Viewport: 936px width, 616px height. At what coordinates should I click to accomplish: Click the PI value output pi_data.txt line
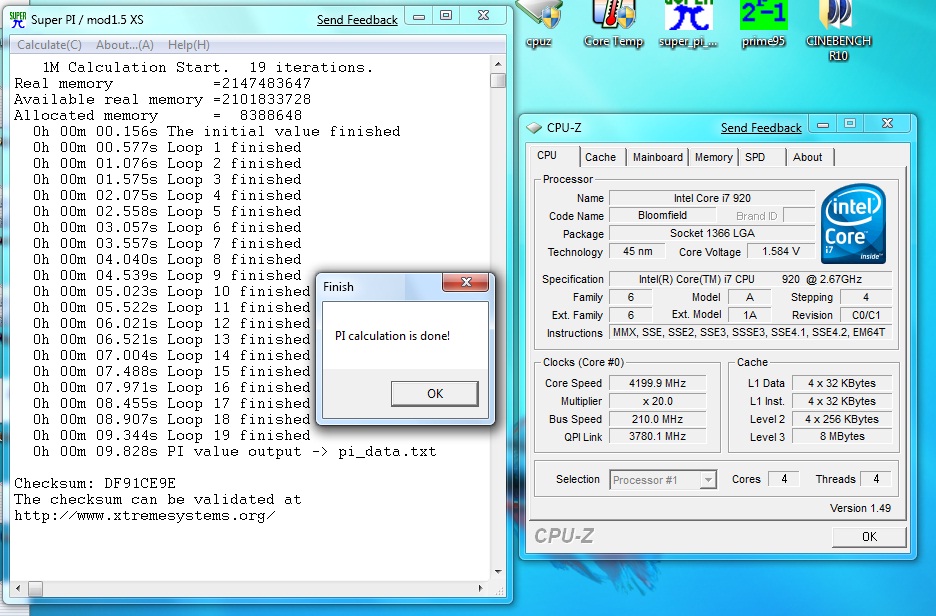[x=235, y=451]
